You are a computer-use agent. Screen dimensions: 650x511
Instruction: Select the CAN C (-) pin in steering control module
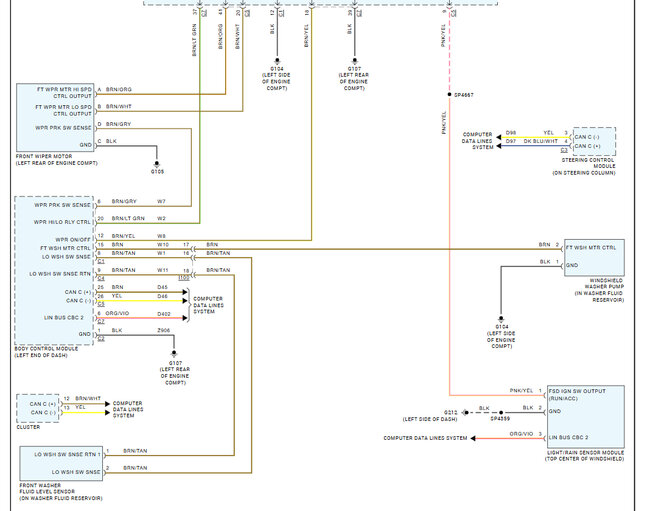pyautogui.click(x=587, y=137)
